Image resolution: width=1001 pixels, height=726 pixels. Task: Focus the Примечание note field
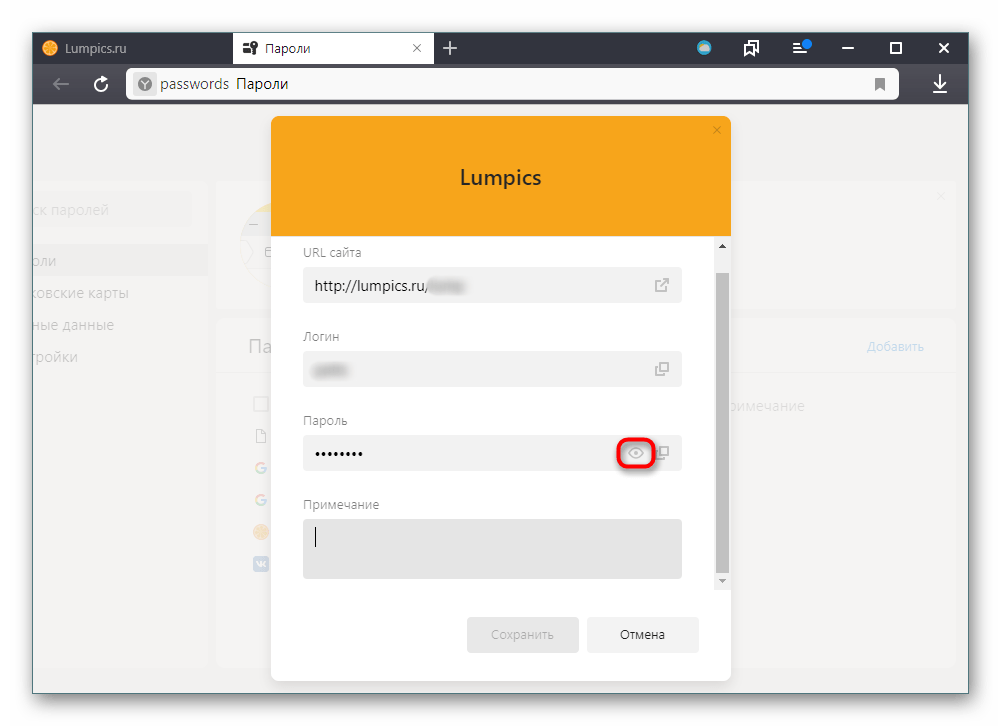492,548
